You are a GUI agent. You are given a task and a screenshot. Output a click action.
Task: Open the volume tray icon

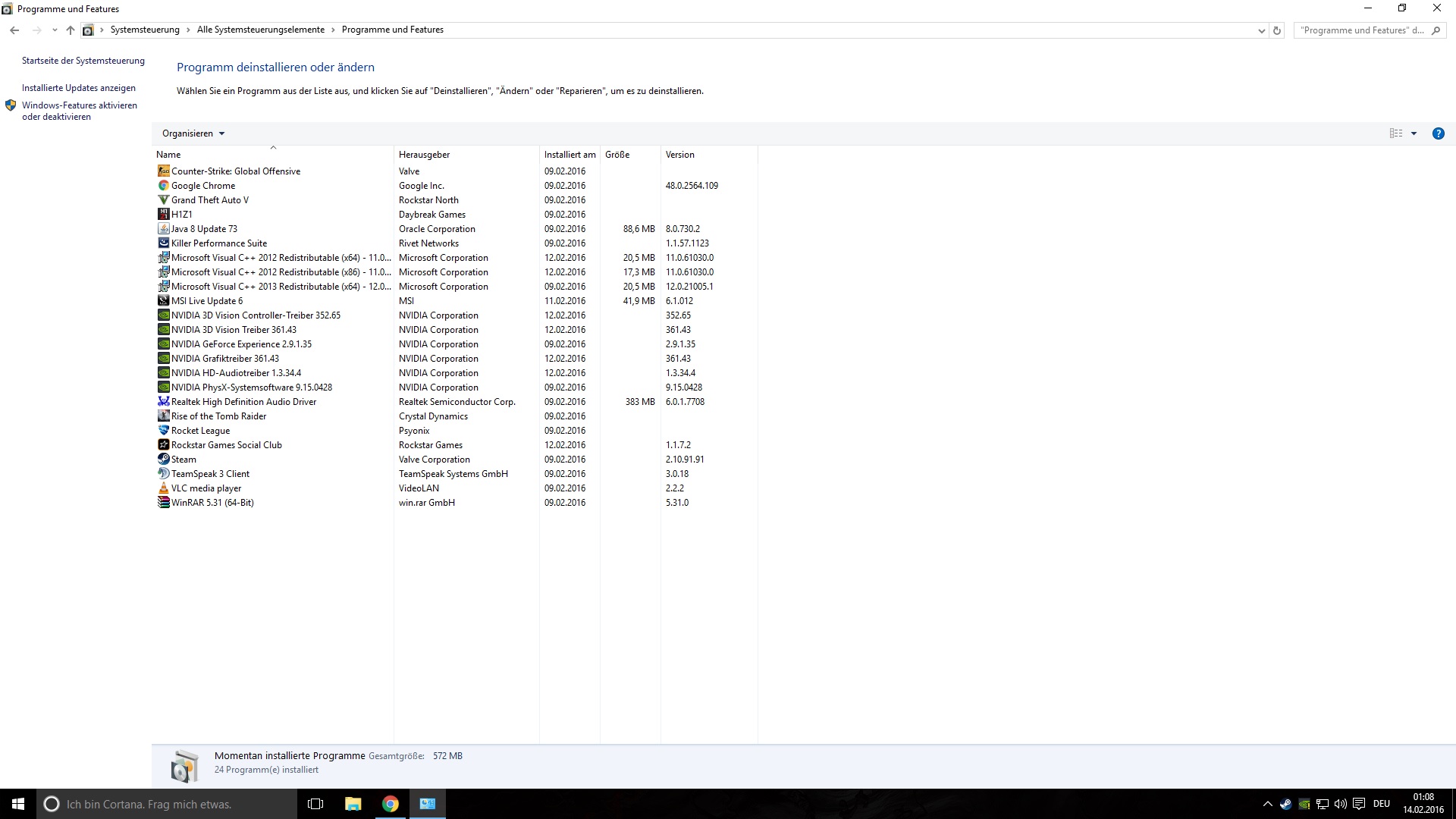click(1340, 804)
